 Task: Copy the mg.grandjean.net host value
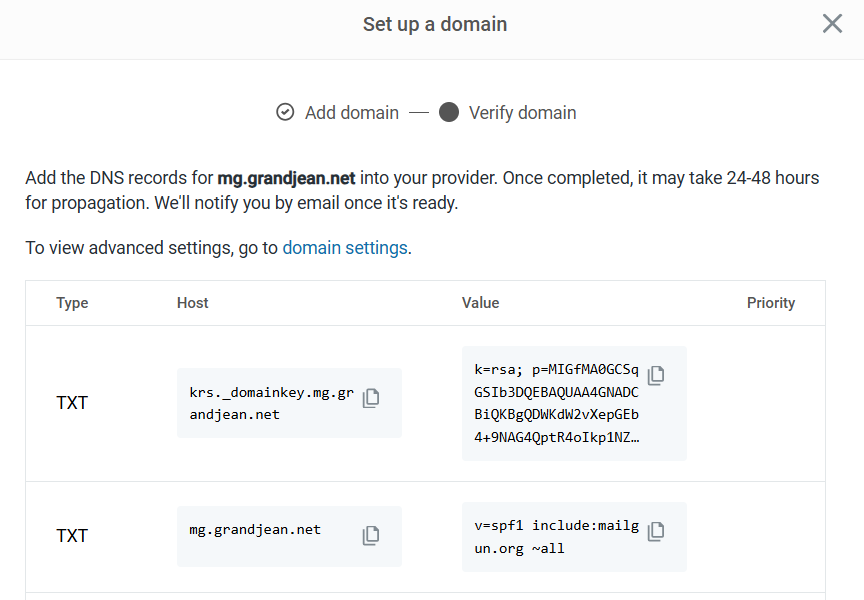point(371,536)
